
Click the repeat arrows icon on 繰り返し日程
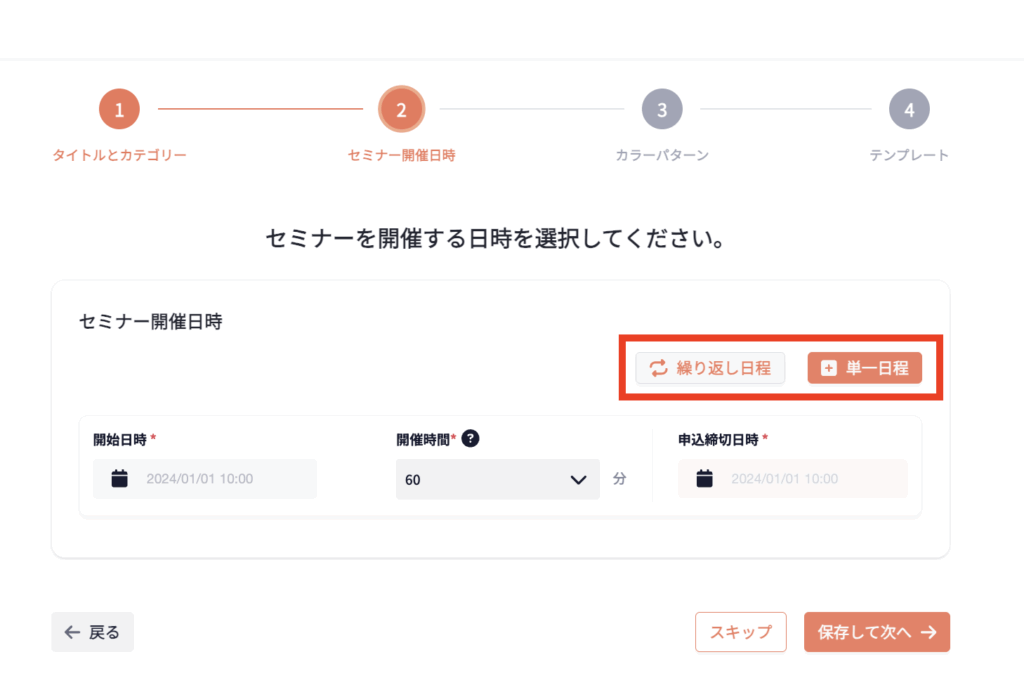(658, 368)
